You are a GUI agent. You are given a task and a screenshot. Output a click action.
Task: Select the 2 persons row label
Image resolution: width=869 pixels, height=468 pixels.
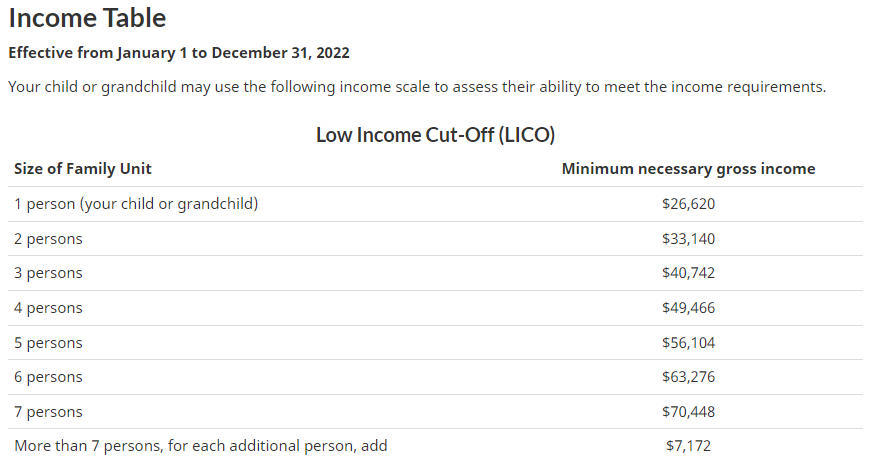48,239
